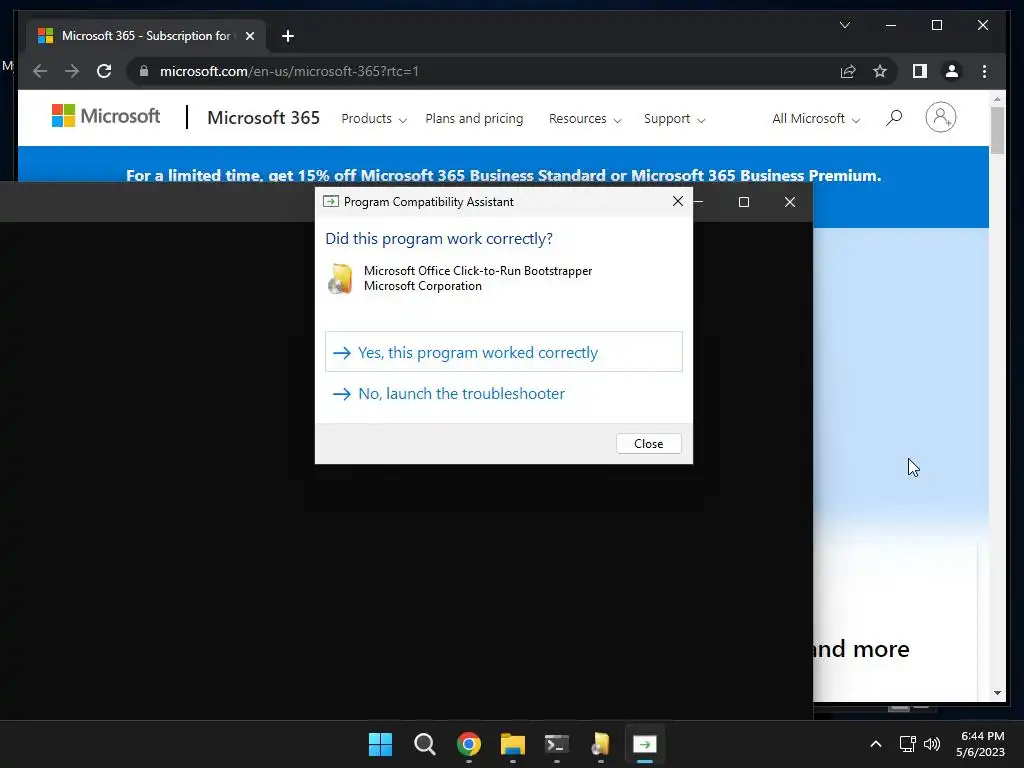
Task: Show hidden system tray icons
Action: pyautogui.click(x=876, y=744)
